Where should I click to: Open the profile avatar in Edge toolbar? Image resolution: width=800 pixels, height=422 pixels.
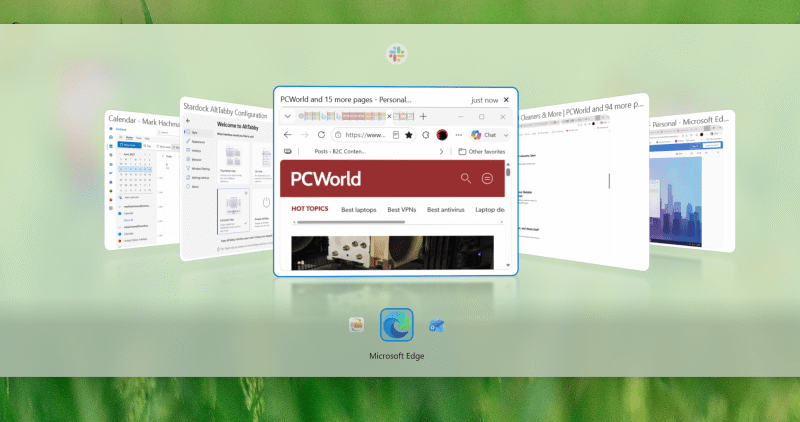(442, 135)
